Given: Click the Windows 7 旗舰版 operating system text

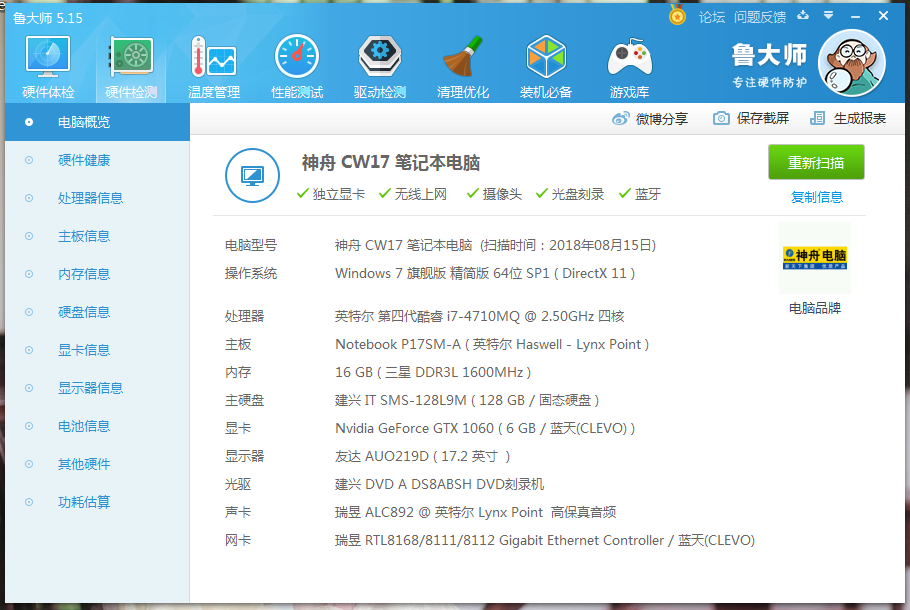Looking at the screenshot, I should [485, 273].
